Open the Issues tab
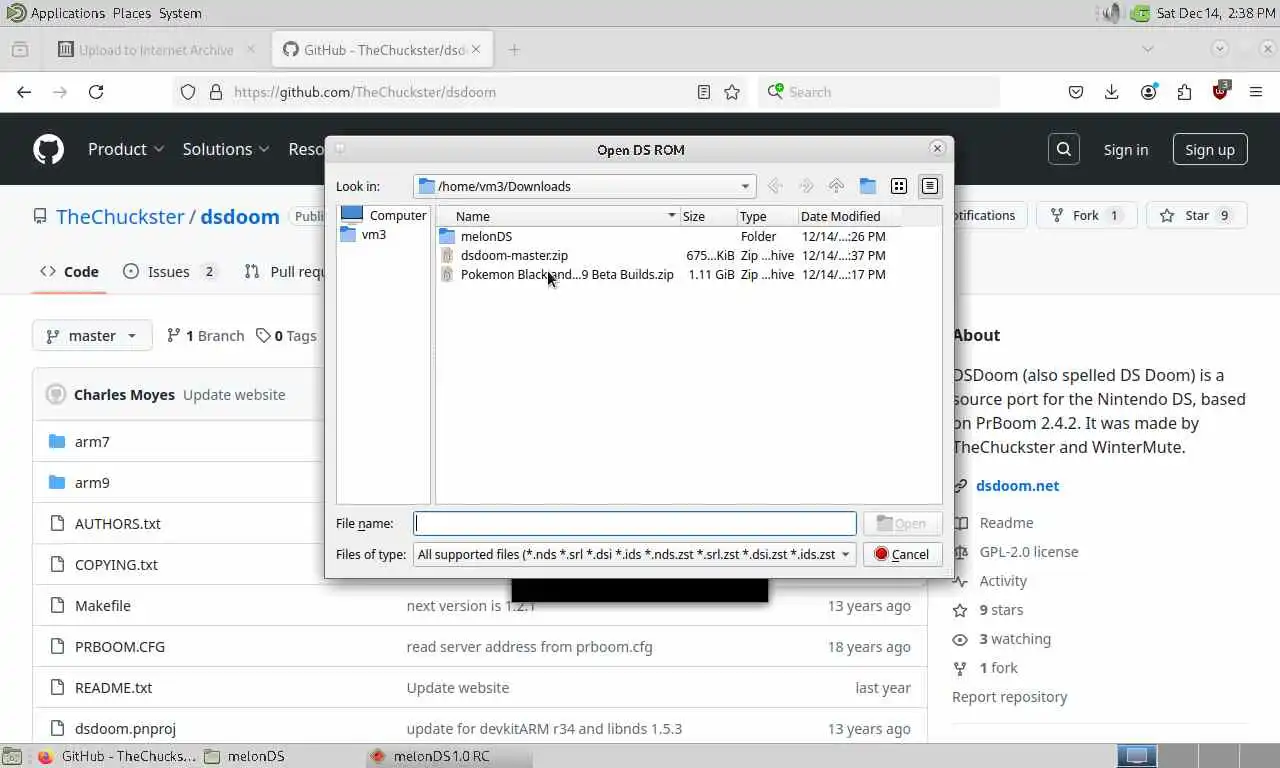This screenshot has width=1280, height=768. click(170, 271)
